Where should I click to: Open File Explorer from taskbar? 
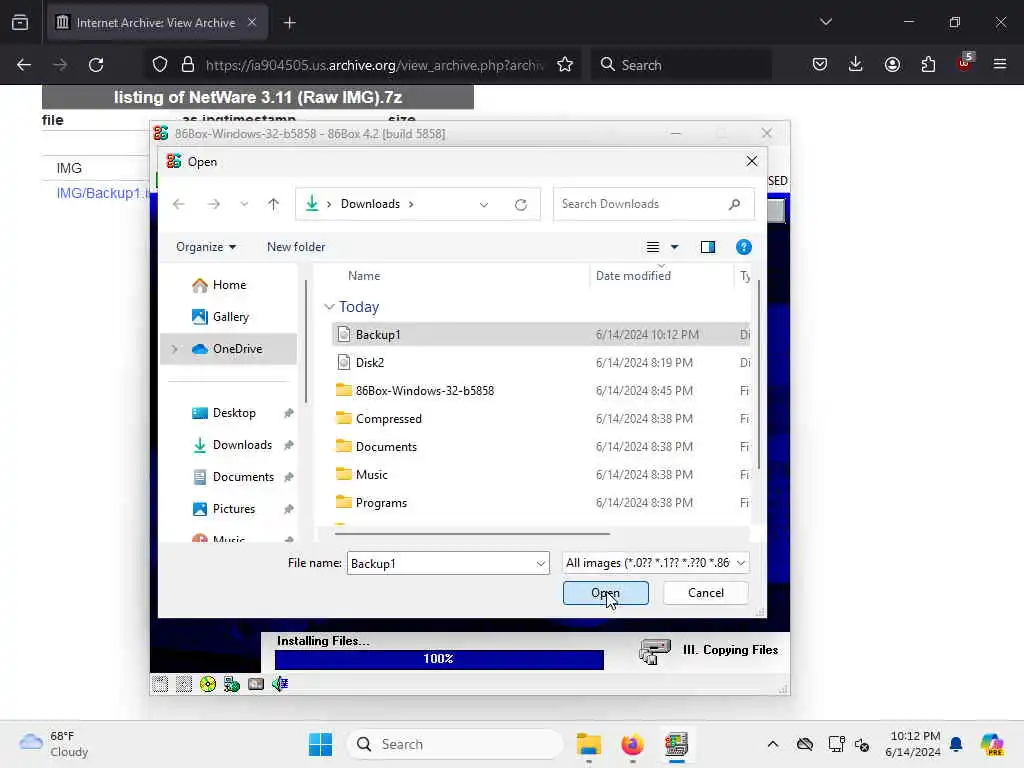point(588,744)
